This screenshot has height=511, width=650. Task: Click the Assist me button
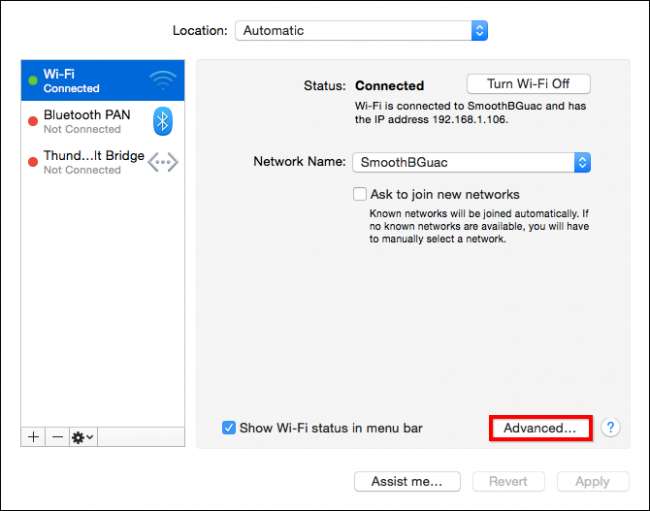[x=407, y=481]
